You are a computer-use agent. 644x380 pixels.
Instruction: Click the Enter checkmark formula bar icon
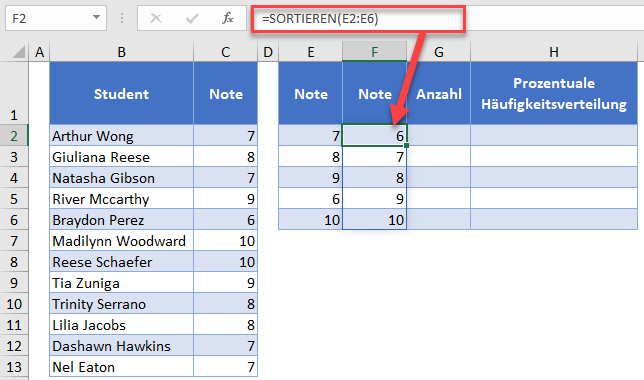(192, 18)
